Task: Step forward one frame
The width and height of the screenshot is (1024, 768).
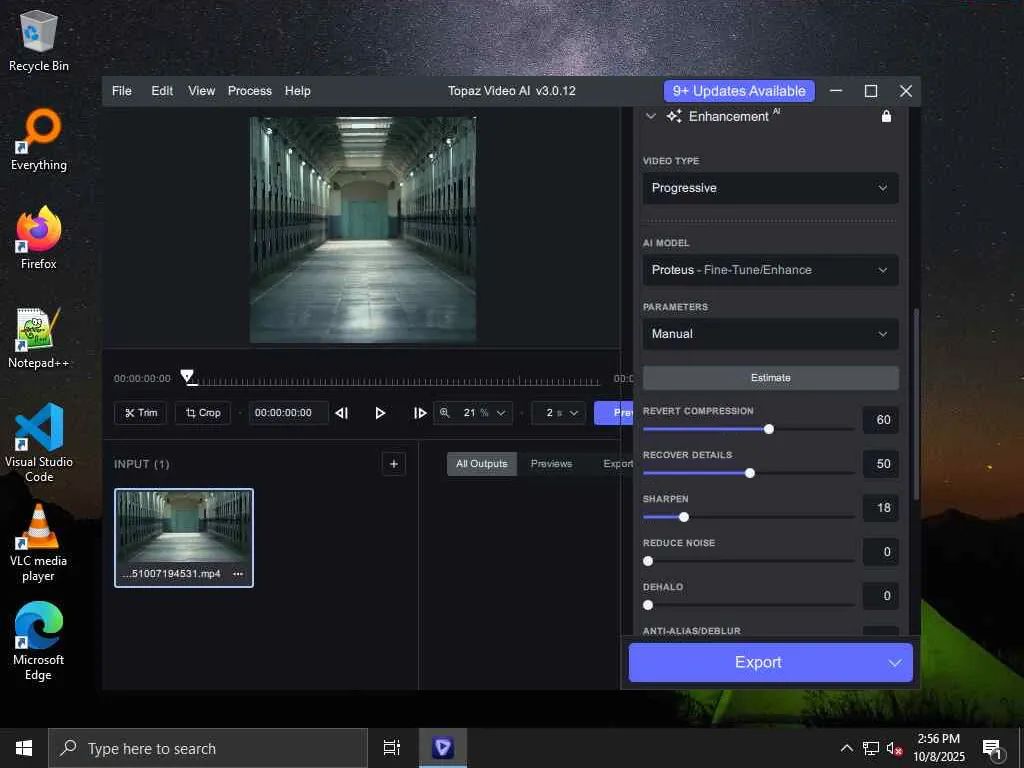Action: pyautogui.click(x=420, y=413)
